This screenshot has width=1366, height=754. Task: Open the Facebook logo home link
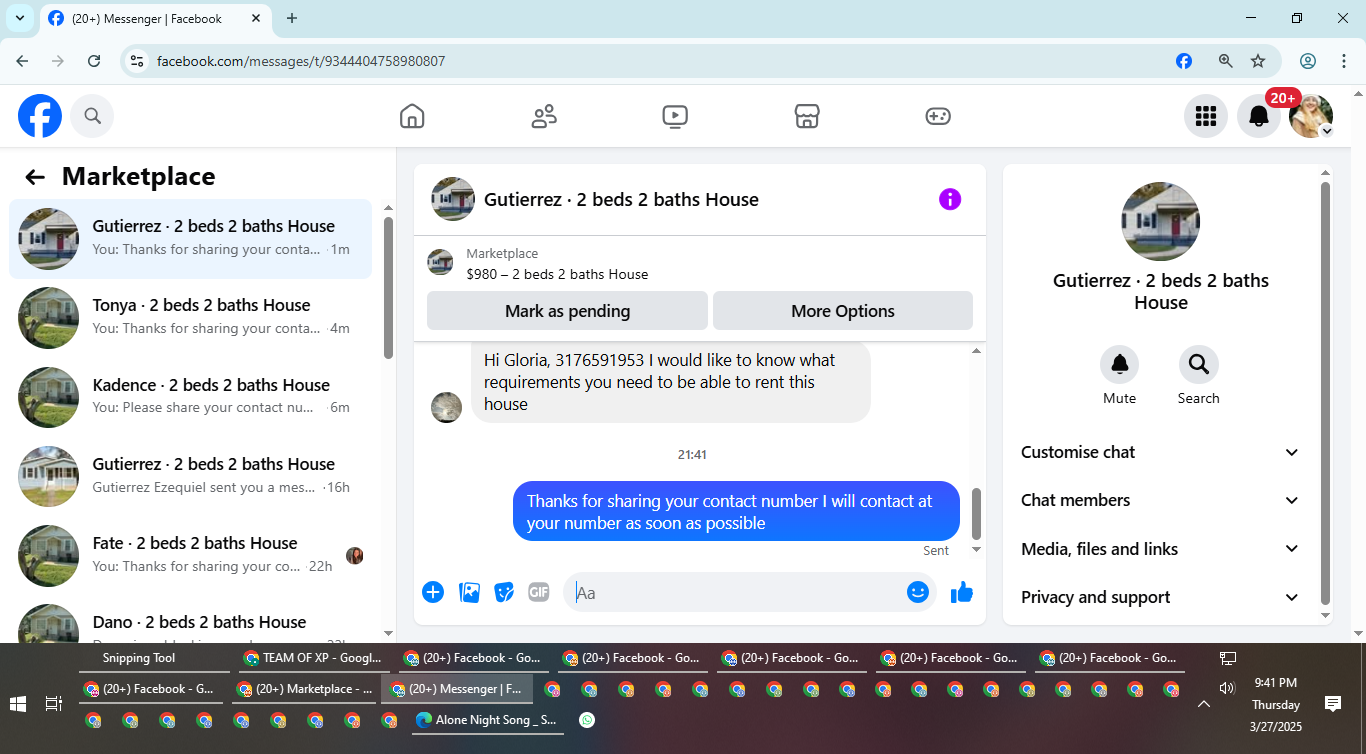pyautogui.click(x=40, y=117)
